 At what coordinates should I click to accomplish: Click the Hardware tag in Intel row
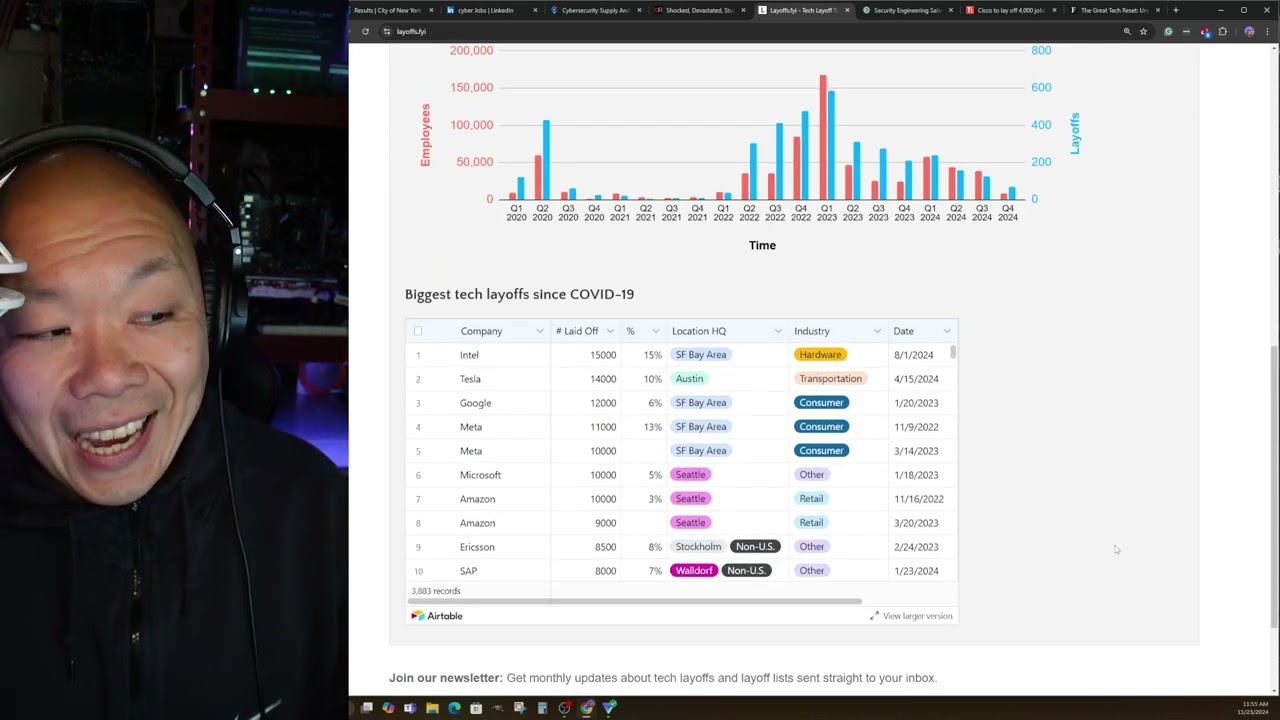click(x=820, y=355)
